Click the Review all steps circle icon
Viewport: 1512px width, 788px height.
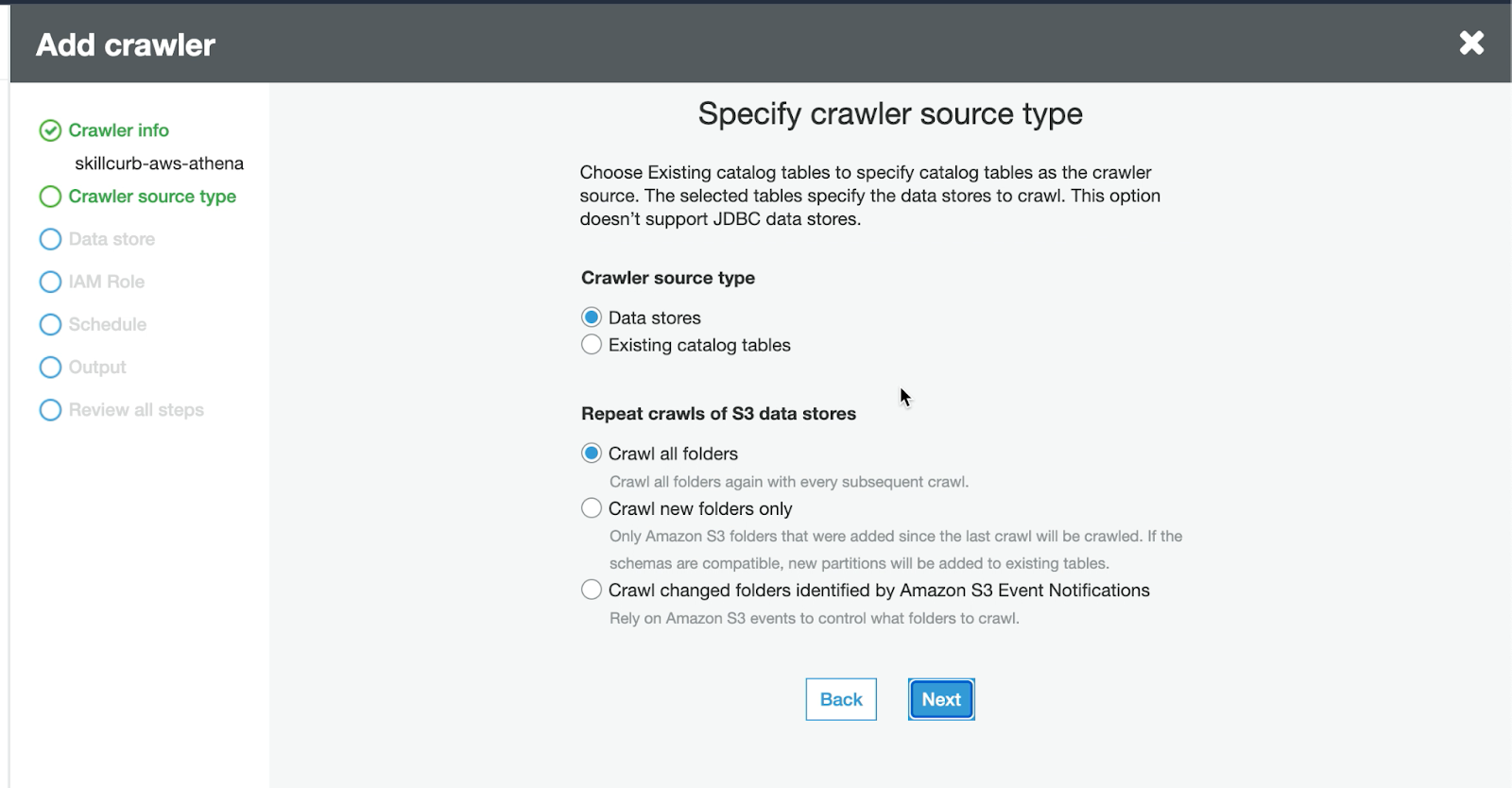[x=50, y=409]
